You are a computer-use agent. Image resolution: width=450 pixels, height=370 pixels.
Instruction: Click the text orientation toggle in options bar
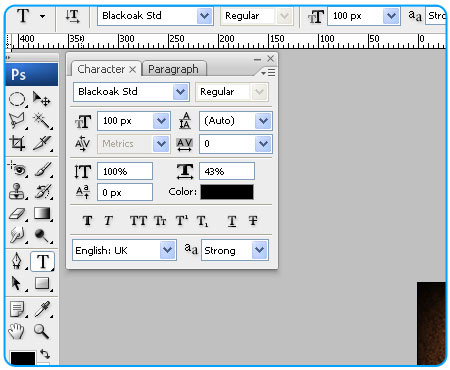pos(72,16)
